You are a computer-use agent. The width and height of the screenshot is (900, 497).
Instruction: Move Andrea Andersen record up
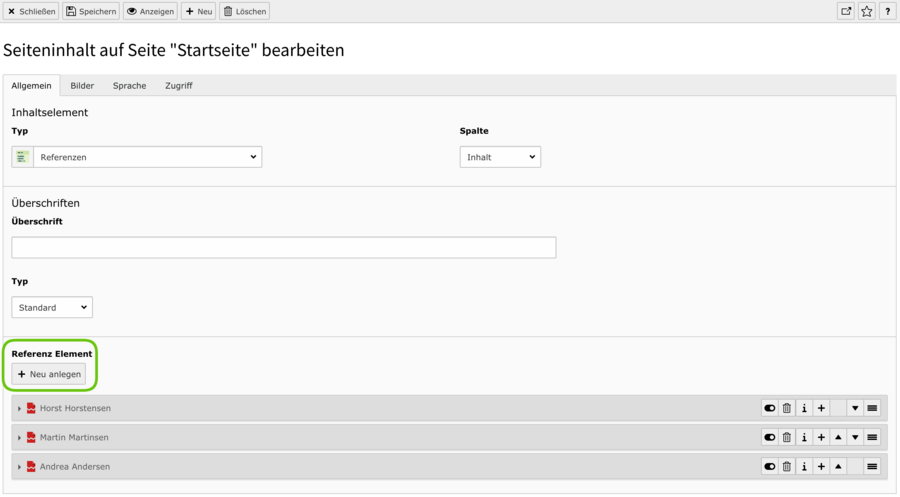pos(838,467)
